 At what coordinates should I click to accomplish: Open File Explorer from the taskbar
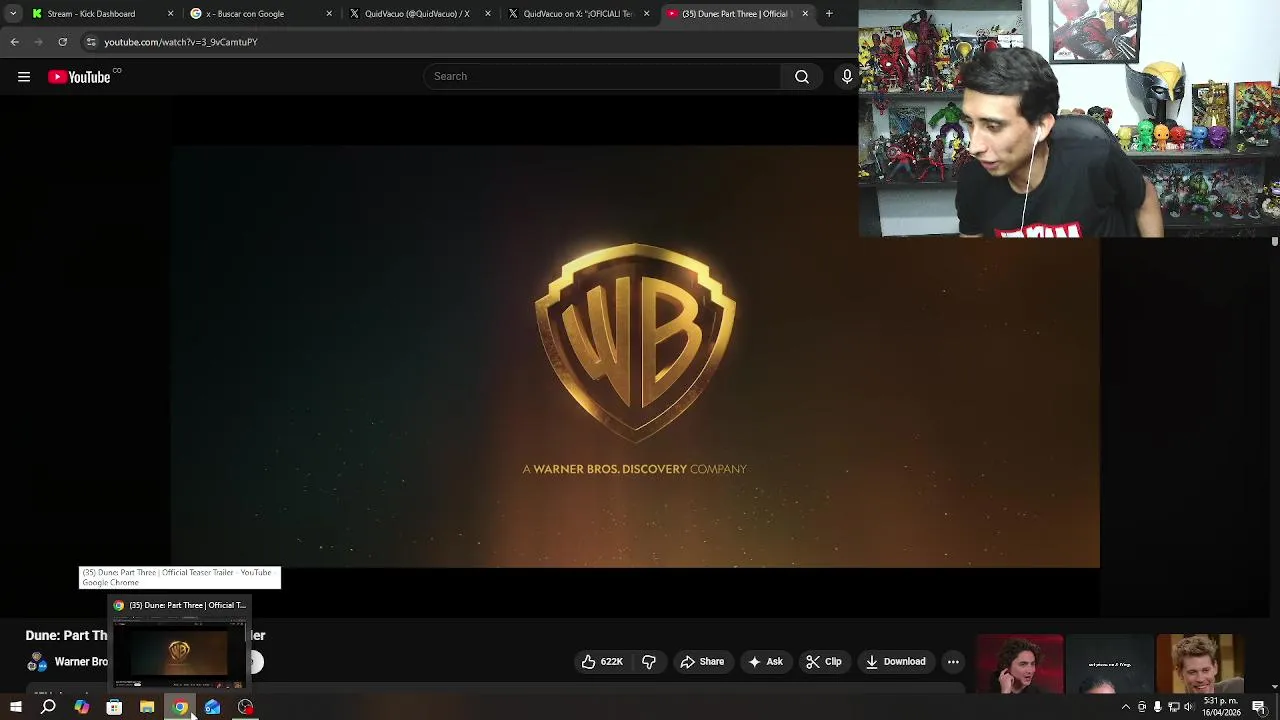click(147, 708)
